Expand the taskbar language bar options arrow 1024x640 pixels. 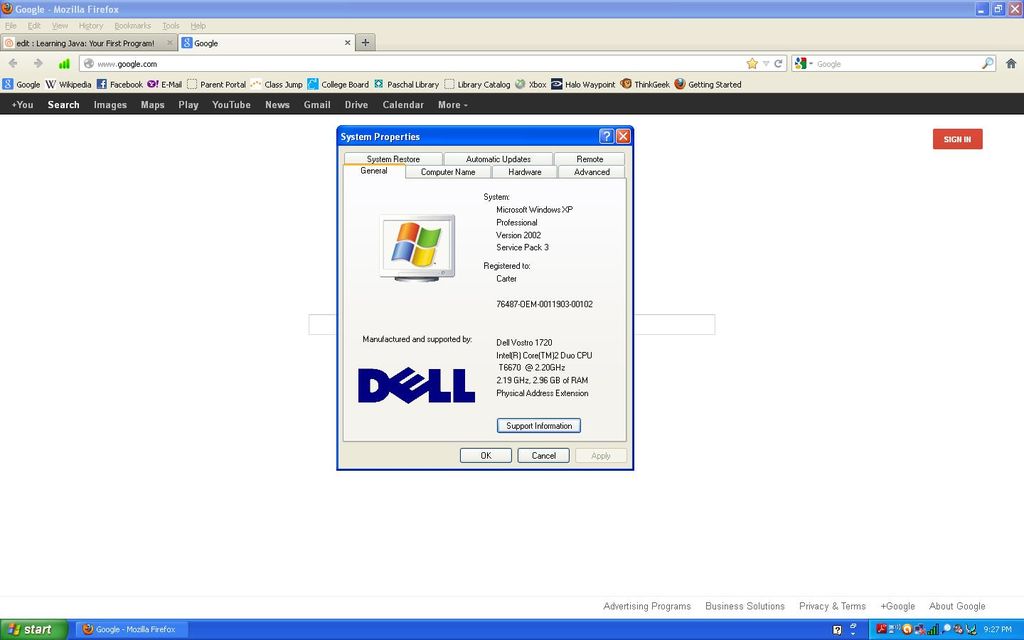point(853,633)
